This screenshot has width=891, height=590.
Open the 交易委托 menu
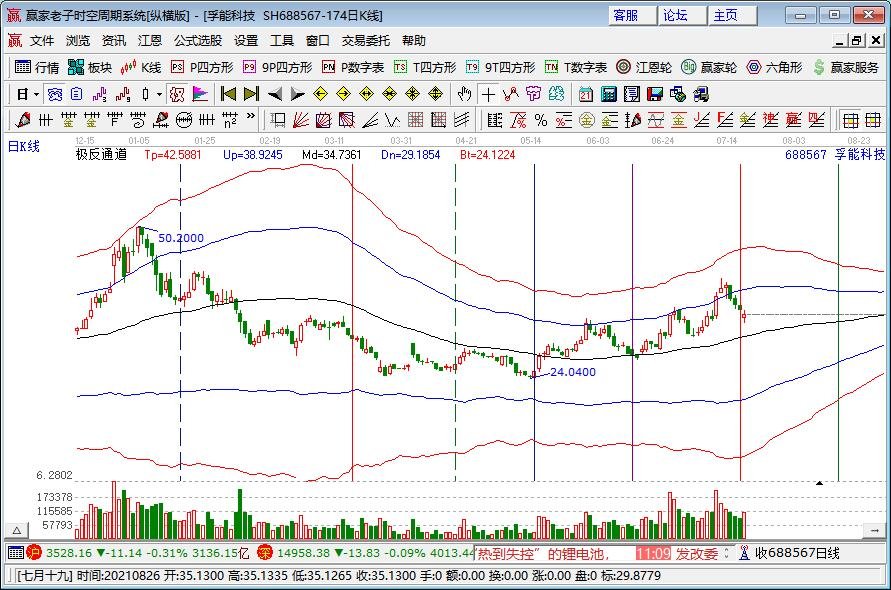tap(366, 41)
